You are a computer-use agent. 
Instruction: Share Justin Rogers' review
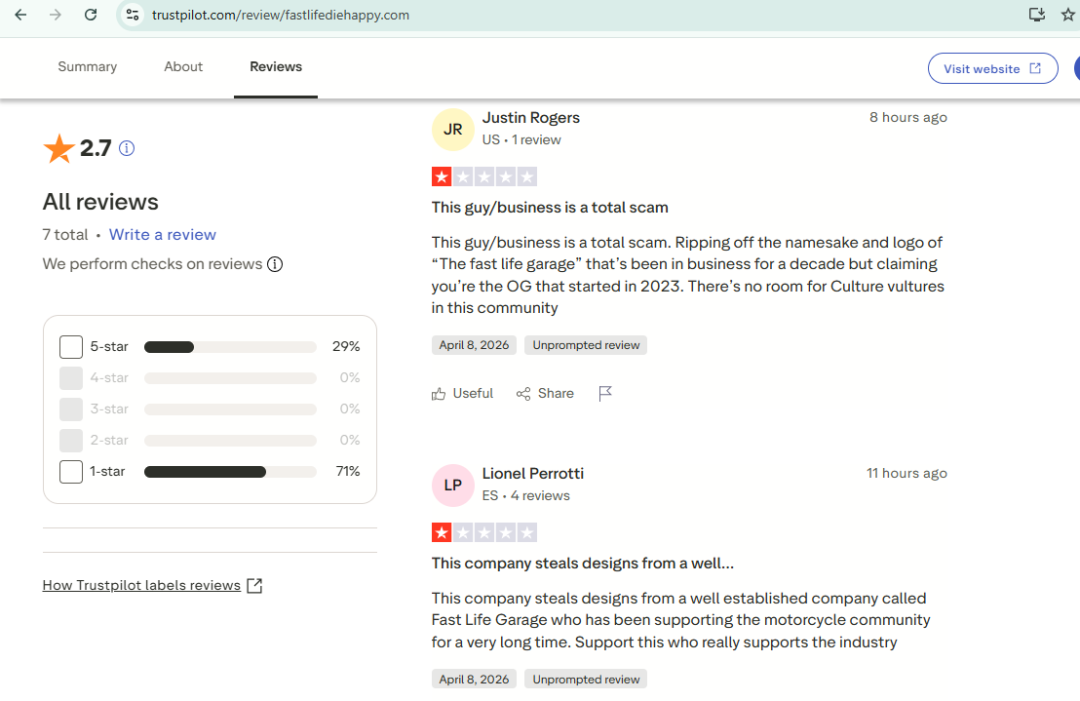pos(545,394)
